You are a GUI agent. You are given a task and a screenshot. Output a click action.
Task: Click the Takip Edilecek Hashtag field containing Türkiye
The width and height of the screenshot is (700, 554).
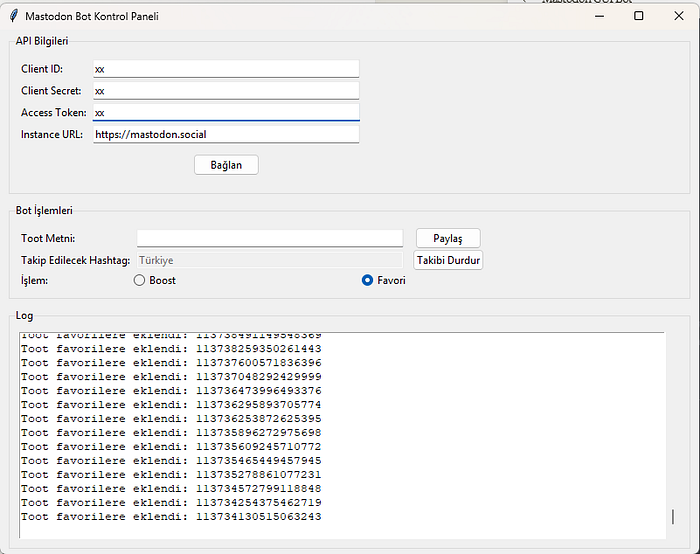270,260
